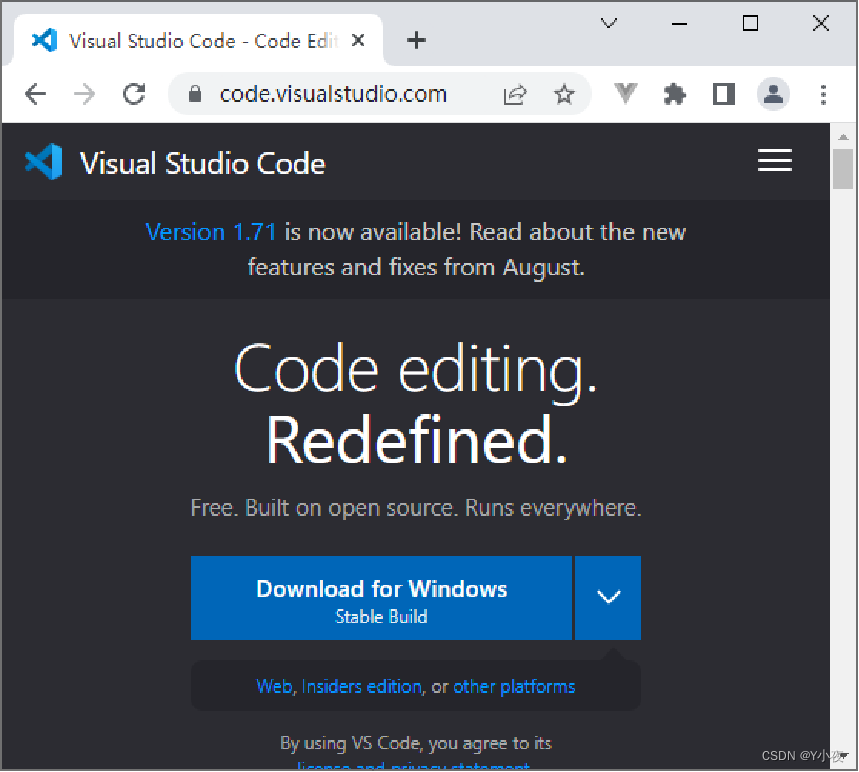Close the Visual Studio Code tab

(358, 40)
